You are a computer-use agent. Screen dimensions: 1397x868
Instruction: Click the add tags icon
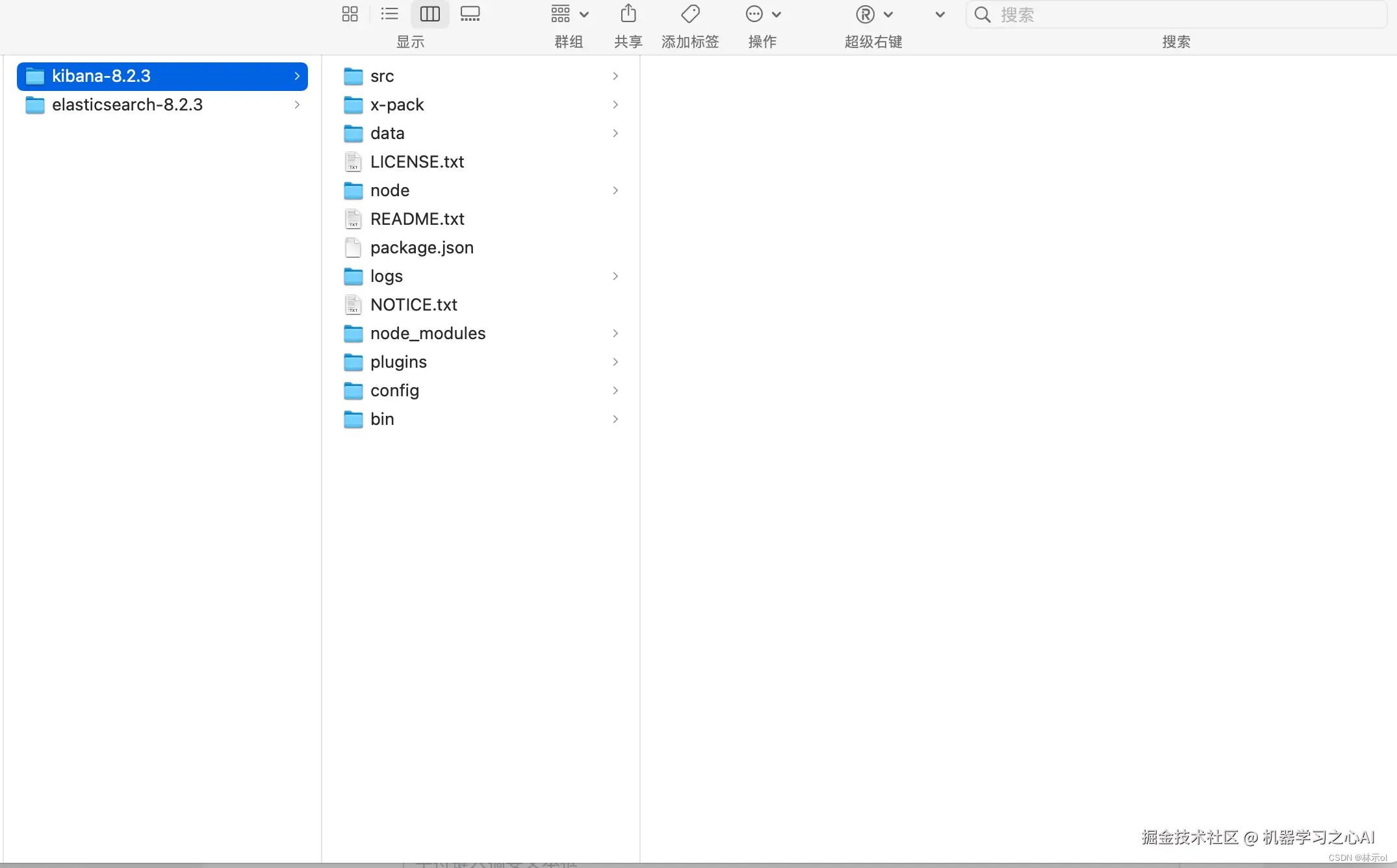point(690,14)
